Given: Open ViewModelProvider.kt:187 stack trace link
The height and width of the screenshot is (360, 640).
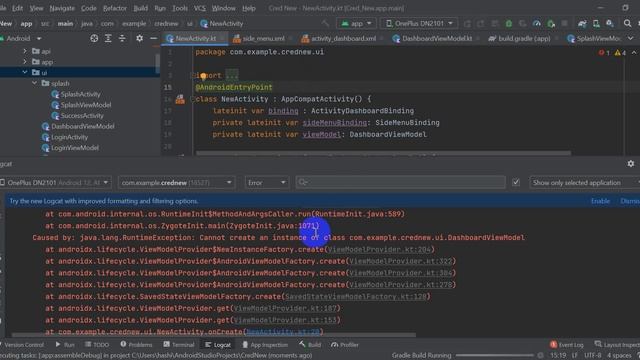Looking at the screenshot, I should tap(285, 309).
